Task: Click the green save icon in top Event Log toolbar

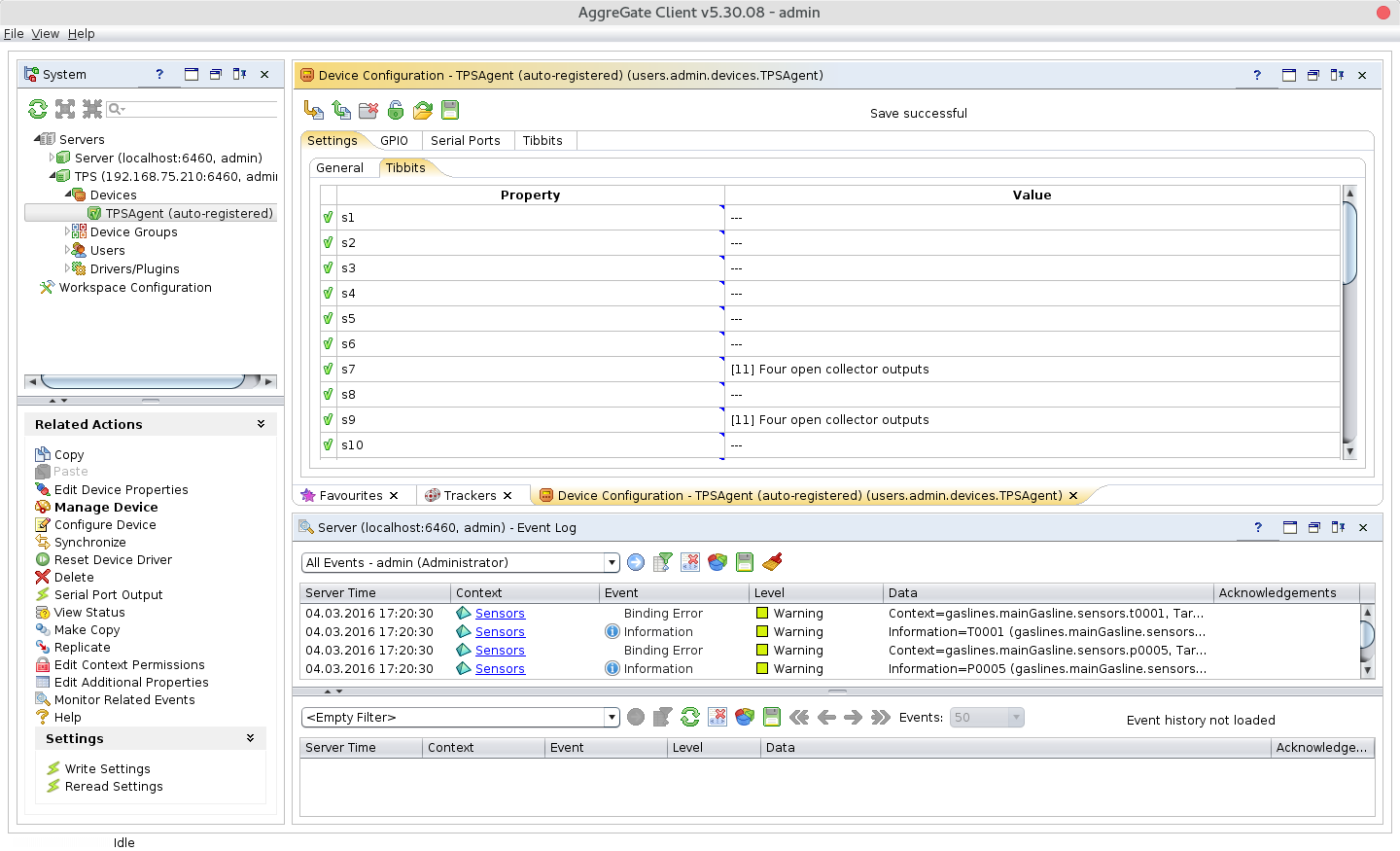Action: point(745,562)
